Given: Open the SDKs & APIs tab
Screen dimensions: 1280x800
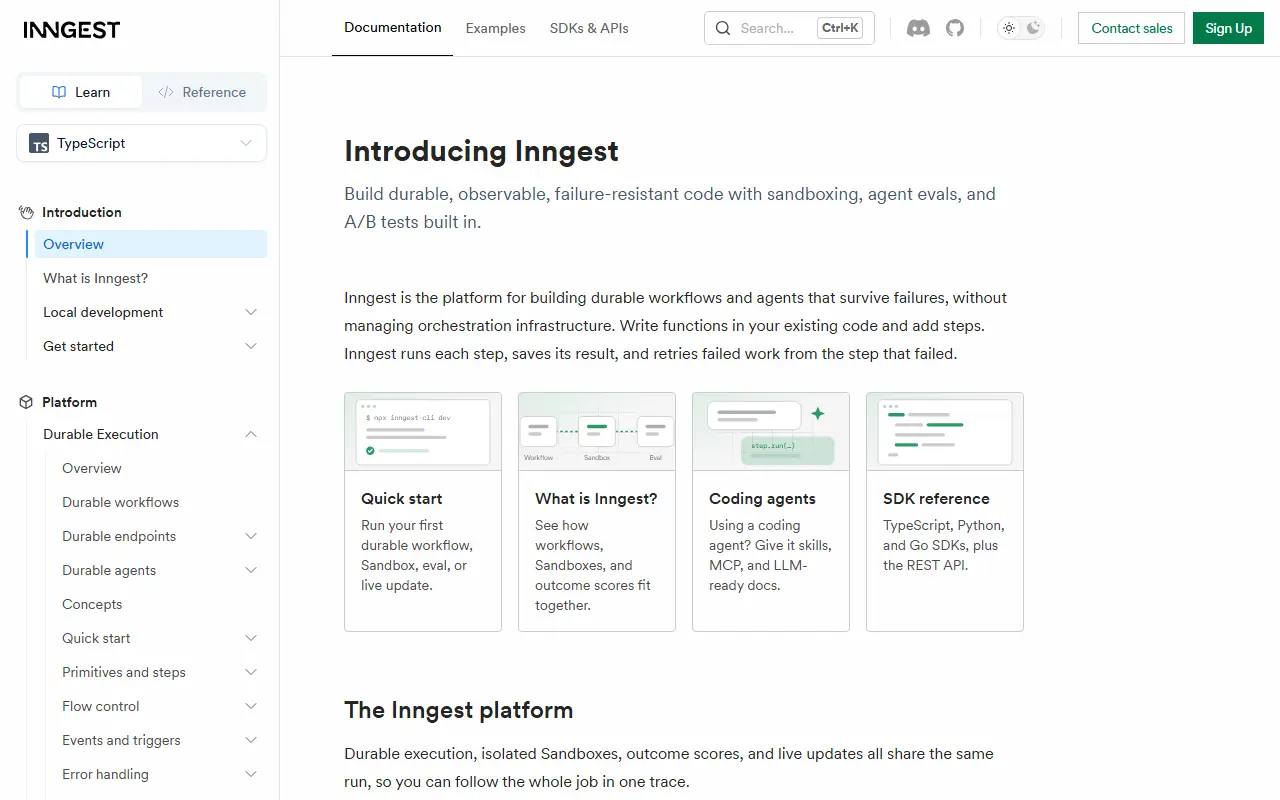Looking at the screenshot, I should point(589,28).
